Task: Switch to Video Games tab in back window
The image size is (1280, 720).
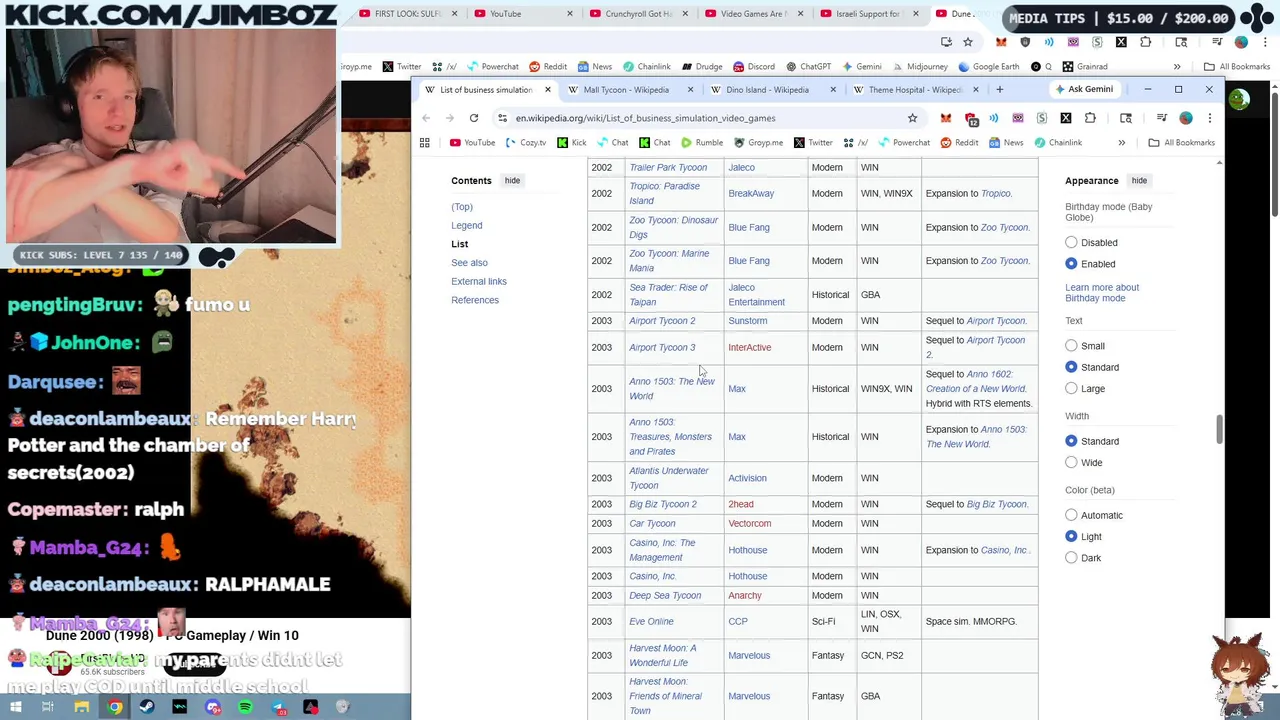Action: tap(754, 14)
